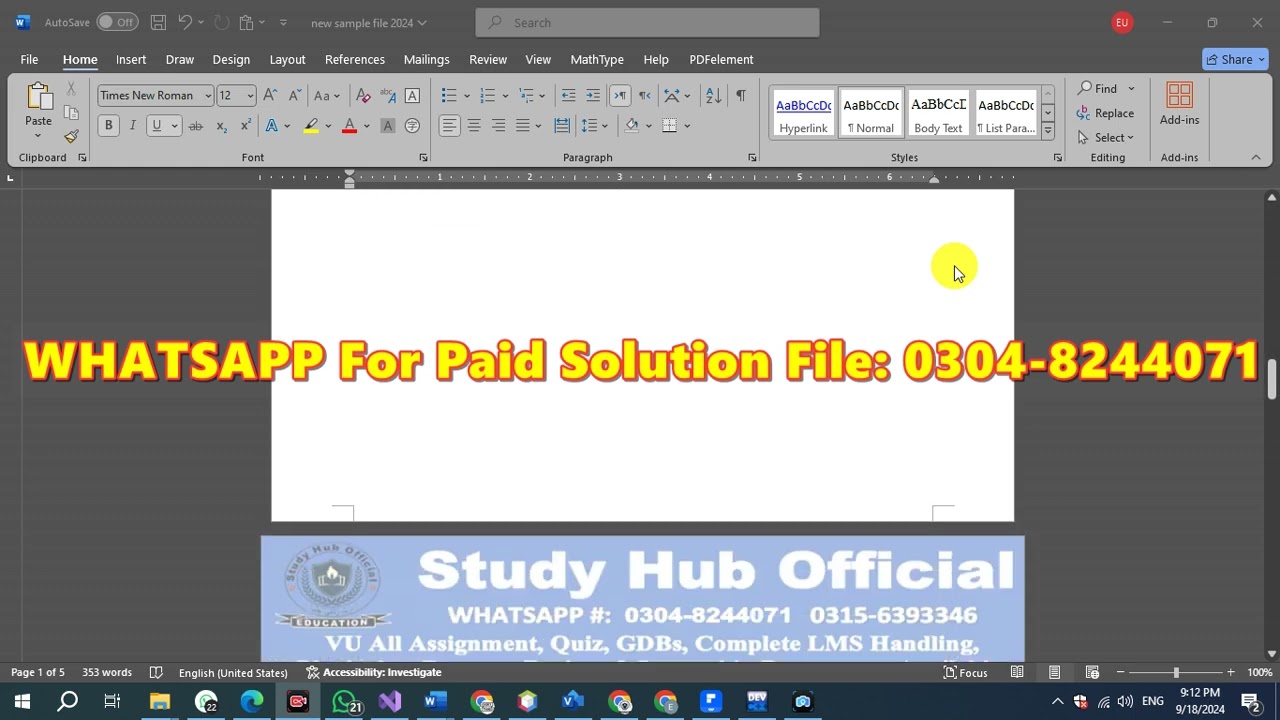Toggle show paragraph marks
Screen dimensions: 1280x720
741,95
